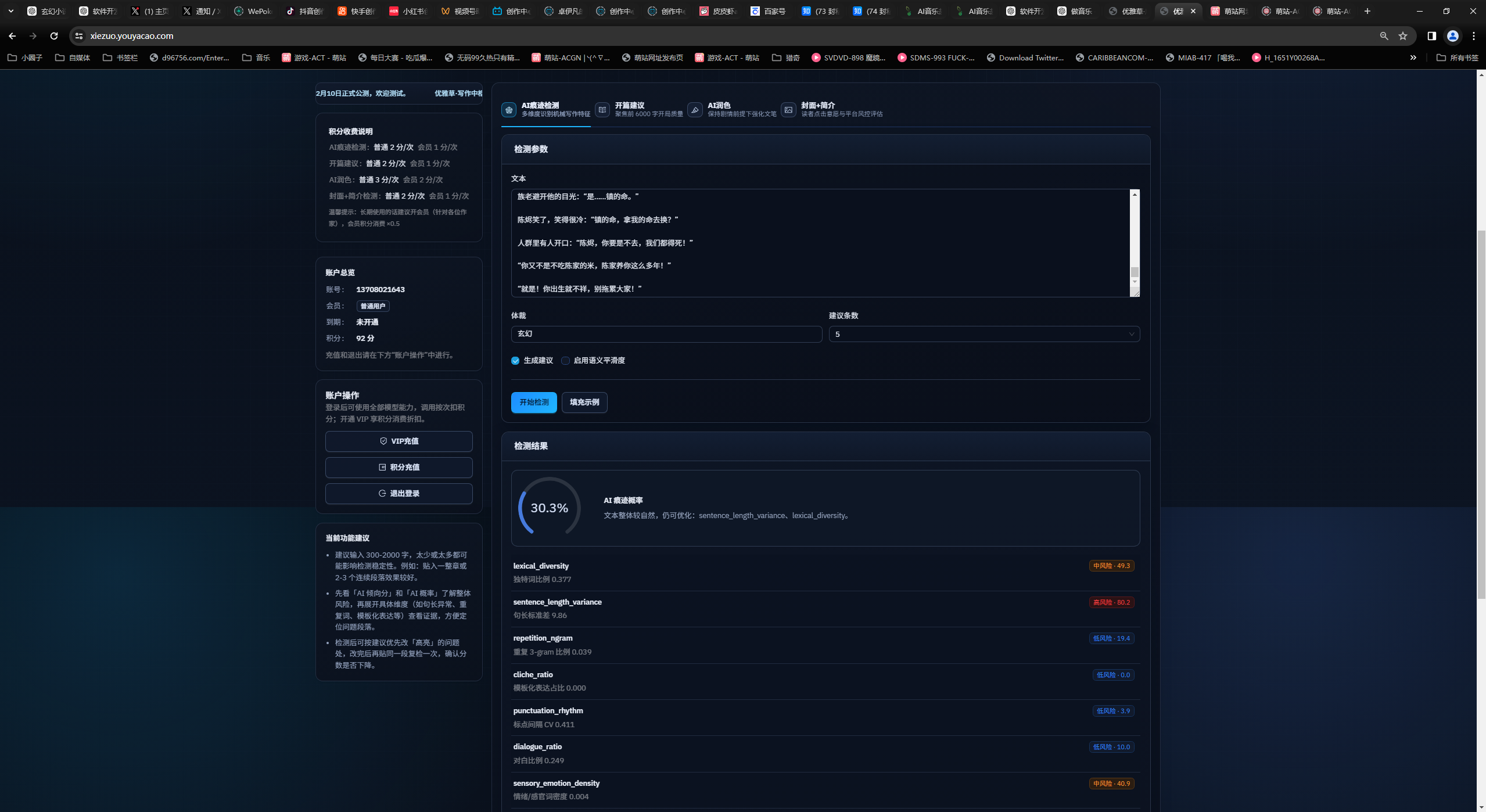Screen dimensions: 1486x812
Task: Click the 填充示例 button
Action: point(584,402)
